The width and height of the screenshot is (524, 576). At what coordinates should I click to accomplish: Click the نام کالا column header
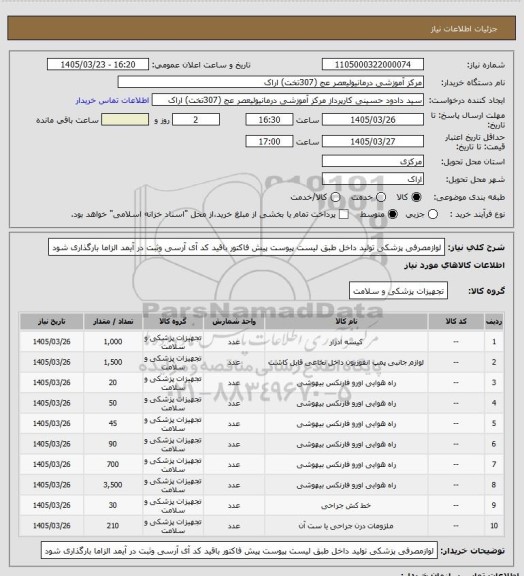[346, 321]
